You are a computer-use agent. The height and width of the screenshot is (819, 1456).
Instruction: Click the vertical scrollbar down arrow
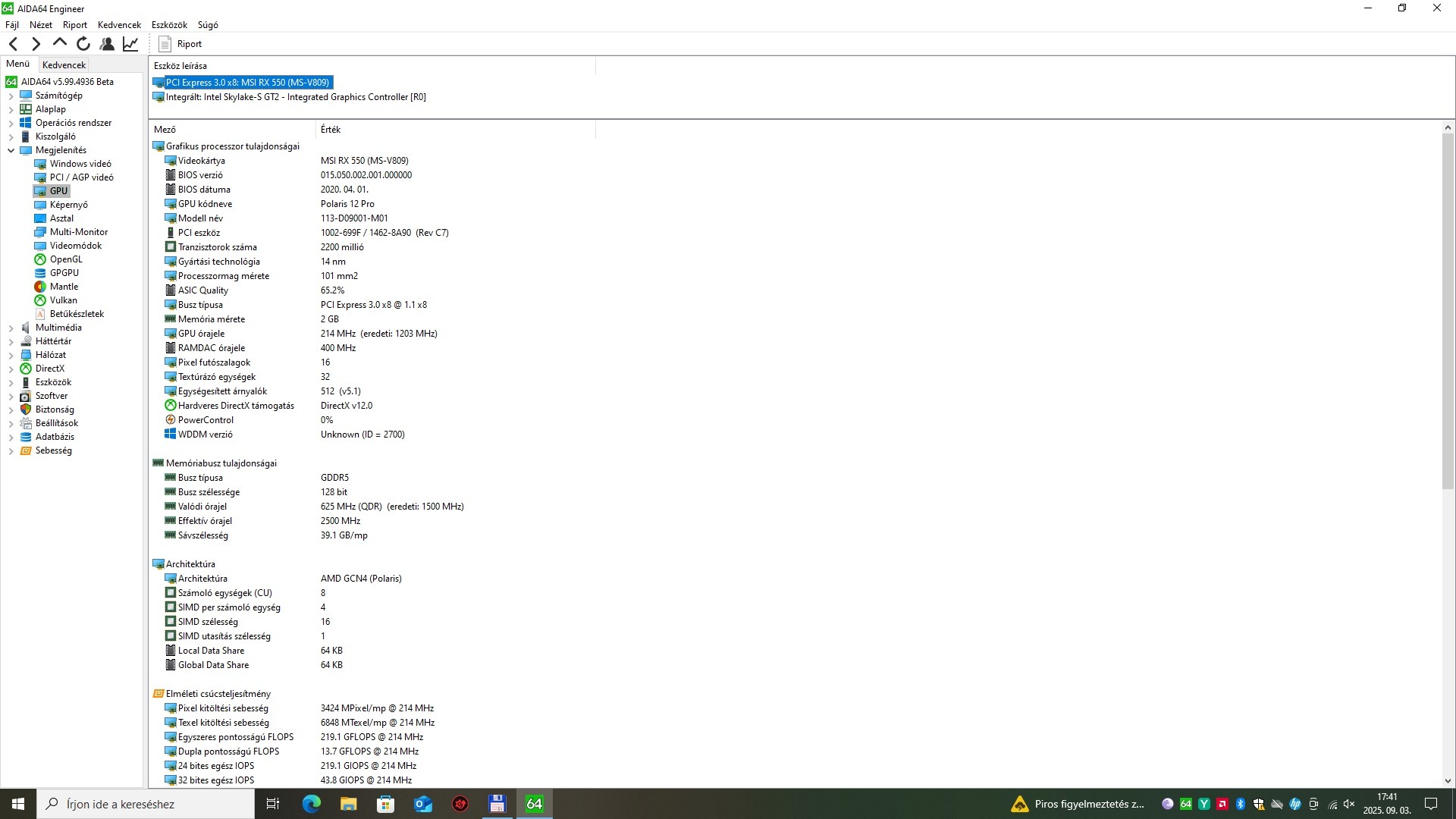1447,780
